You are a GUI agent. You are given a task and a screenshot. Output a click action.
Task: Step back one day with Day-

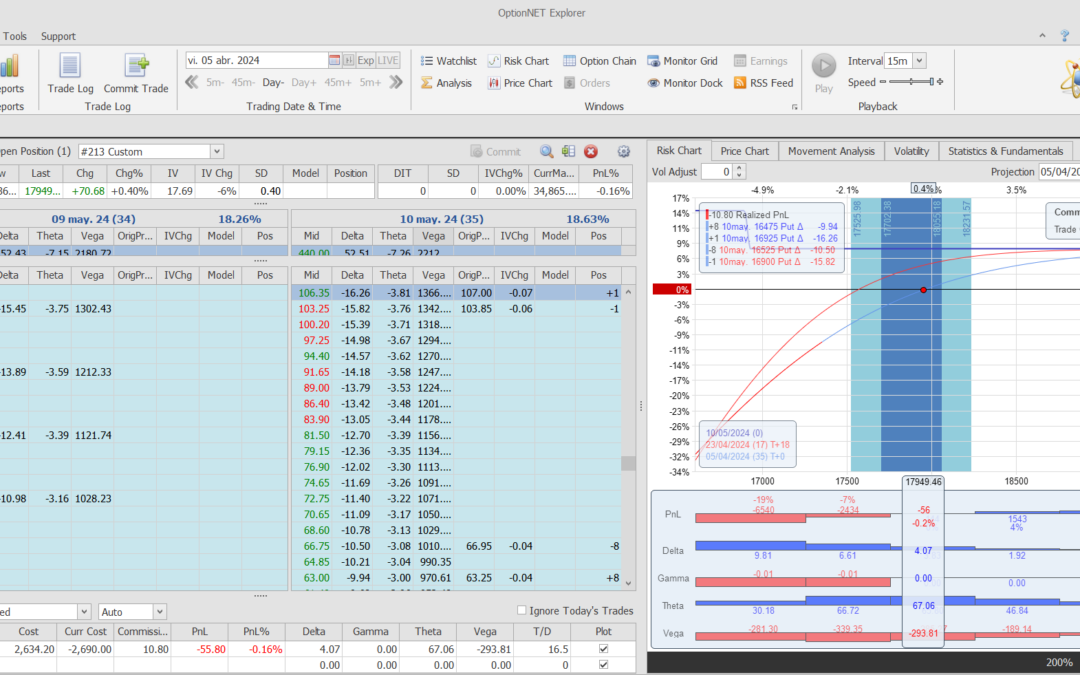273,83
